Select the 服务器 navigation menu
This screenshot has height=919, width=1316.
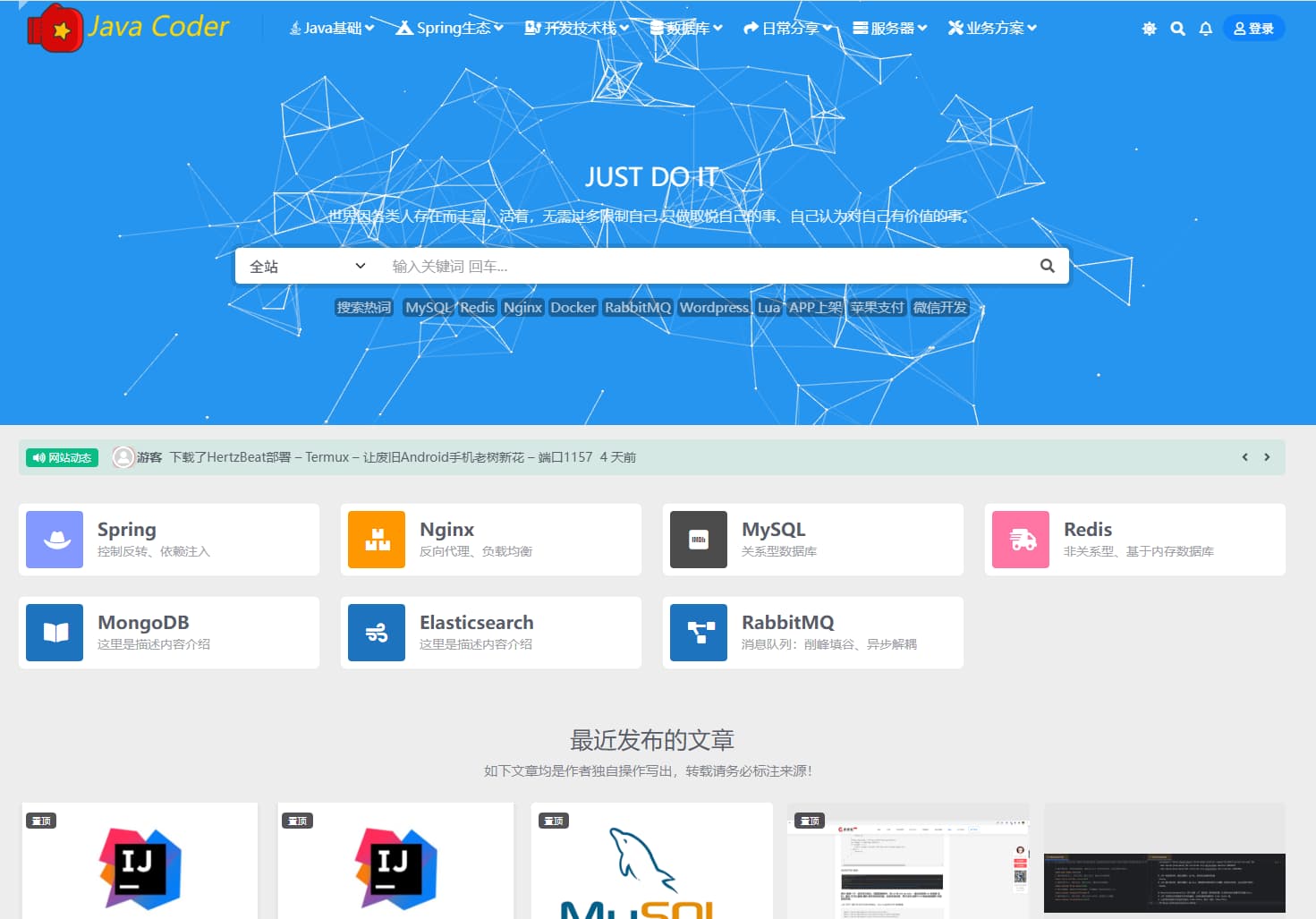pyautogui.click(x=889, y=28)
